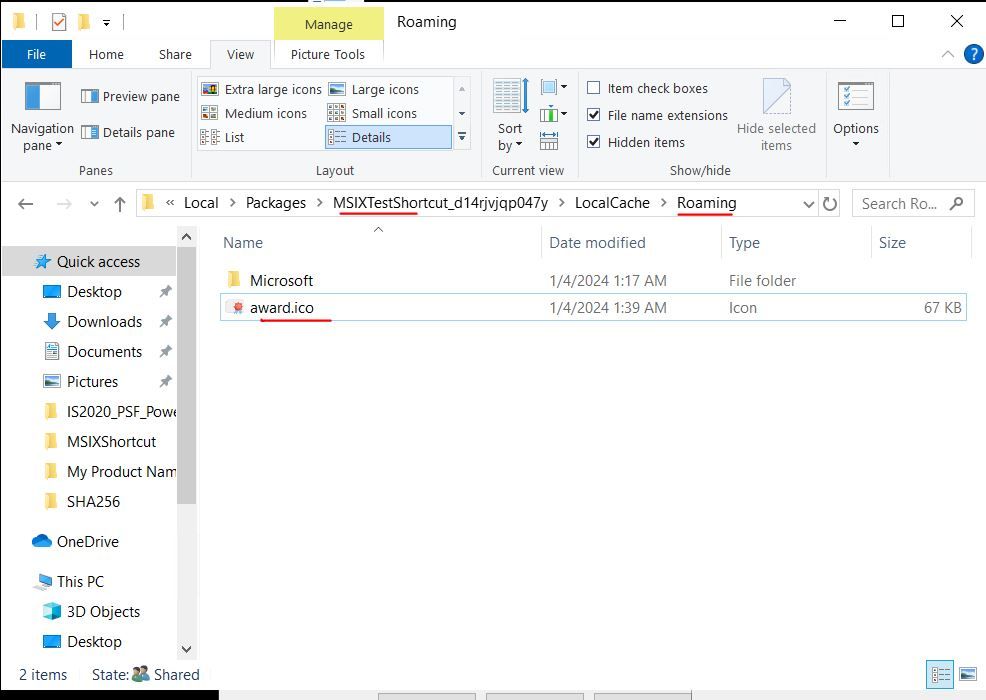This screenshot has width=986, height=700.
Task: Click the Back navigation button
Action: pos(26,203)
